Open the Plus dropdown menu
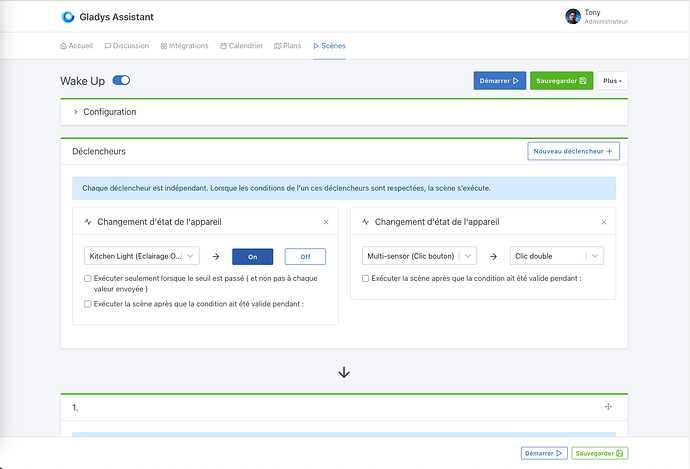This screenshot has height=469, width=690. (x=612, y=81)
